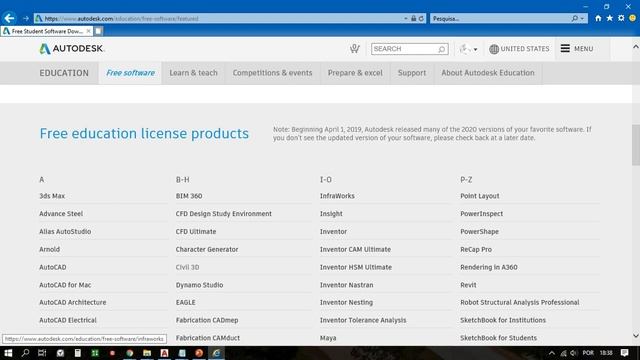Screen dimensions: 640x360
Task: Open the Free software tab
Action: tap(130, 73)
